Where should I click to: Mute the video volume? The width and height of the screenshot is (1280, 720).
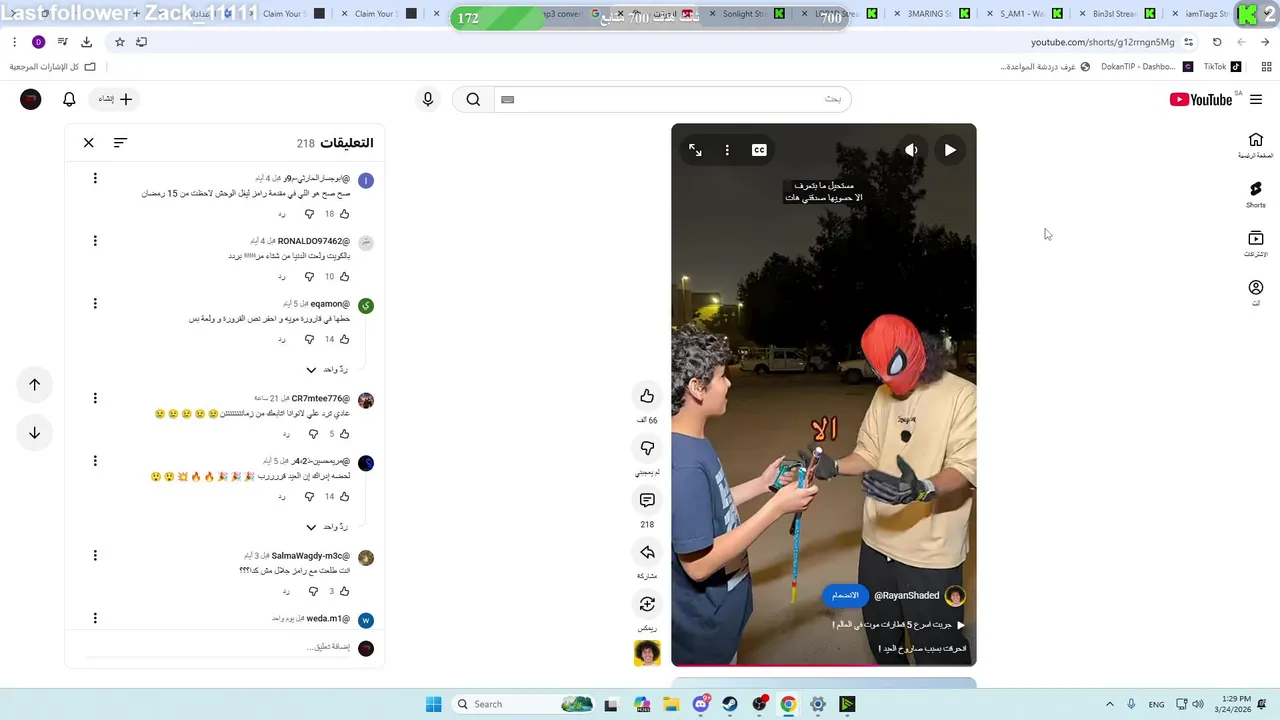pos(911,150)
